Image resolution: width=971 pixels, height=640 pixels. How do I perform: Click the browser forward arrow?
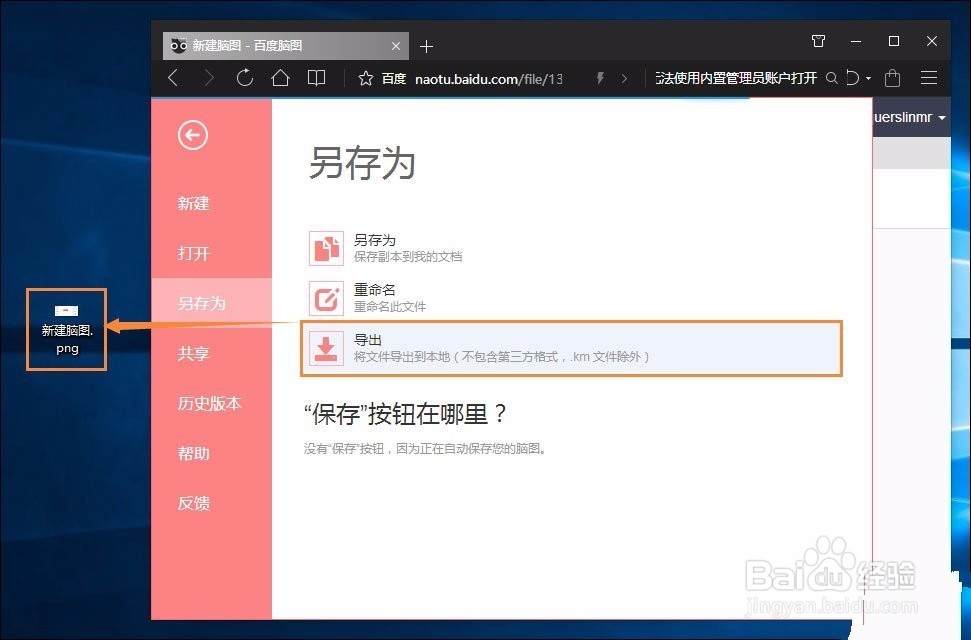coord(209,78)
